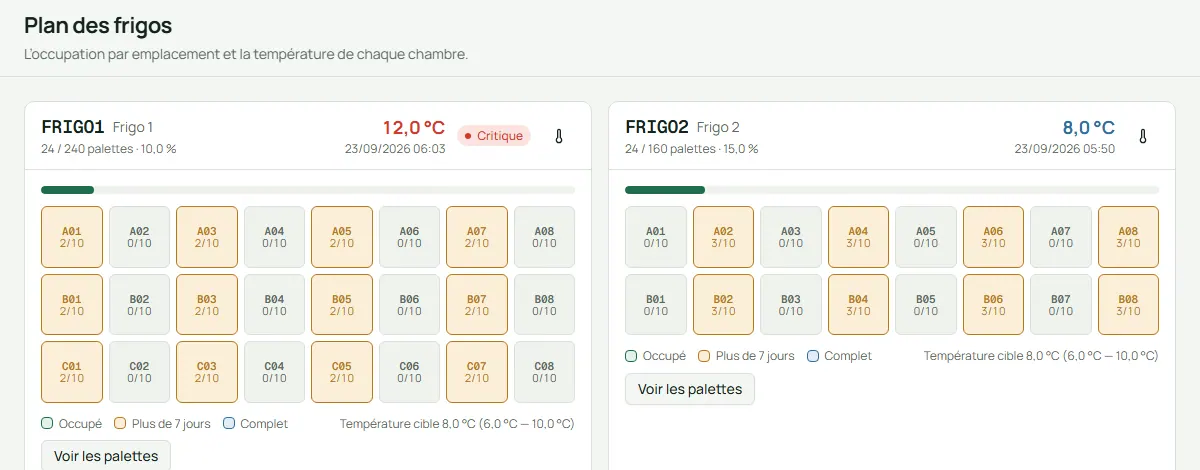Click the Critique status badge
1200x470 pixels.
(494, 136)
